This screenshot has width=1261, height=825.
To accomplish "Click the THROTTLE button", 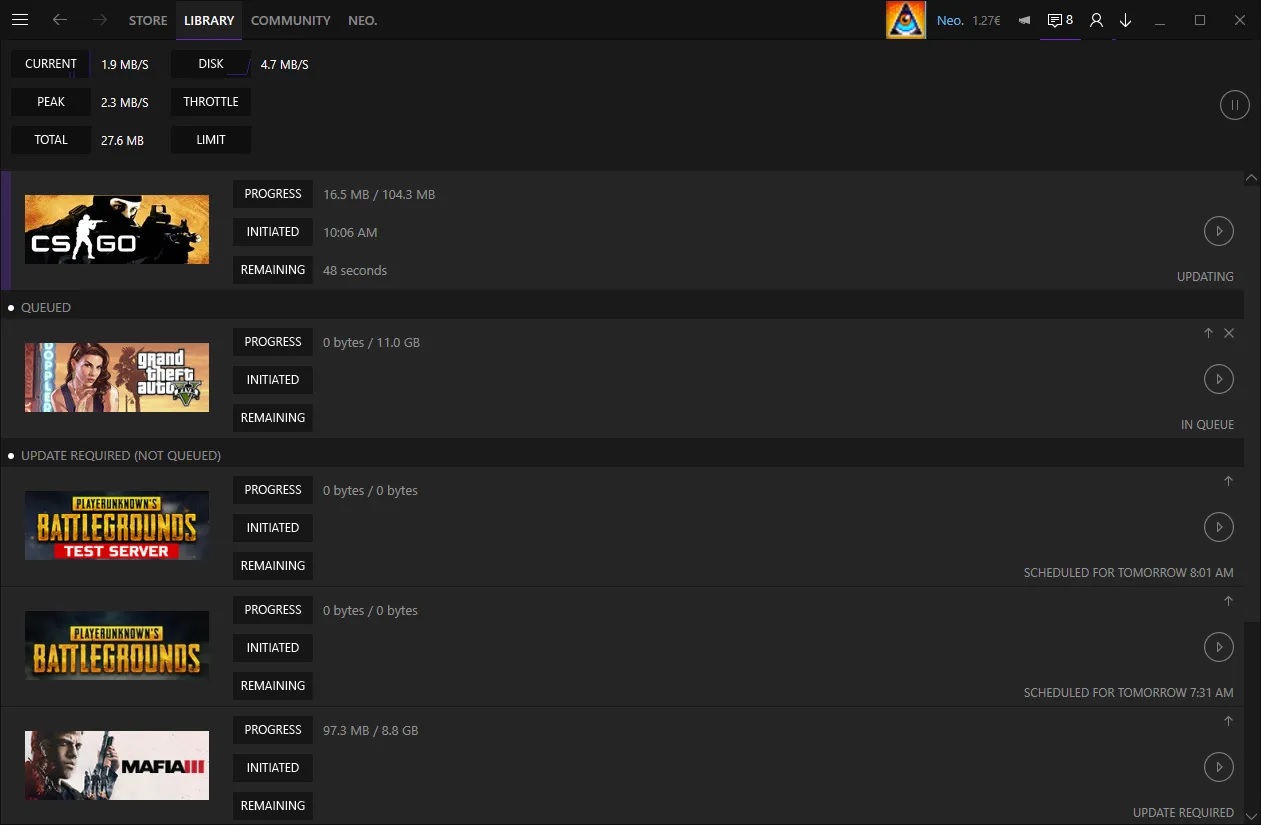I will pos(210,101).
